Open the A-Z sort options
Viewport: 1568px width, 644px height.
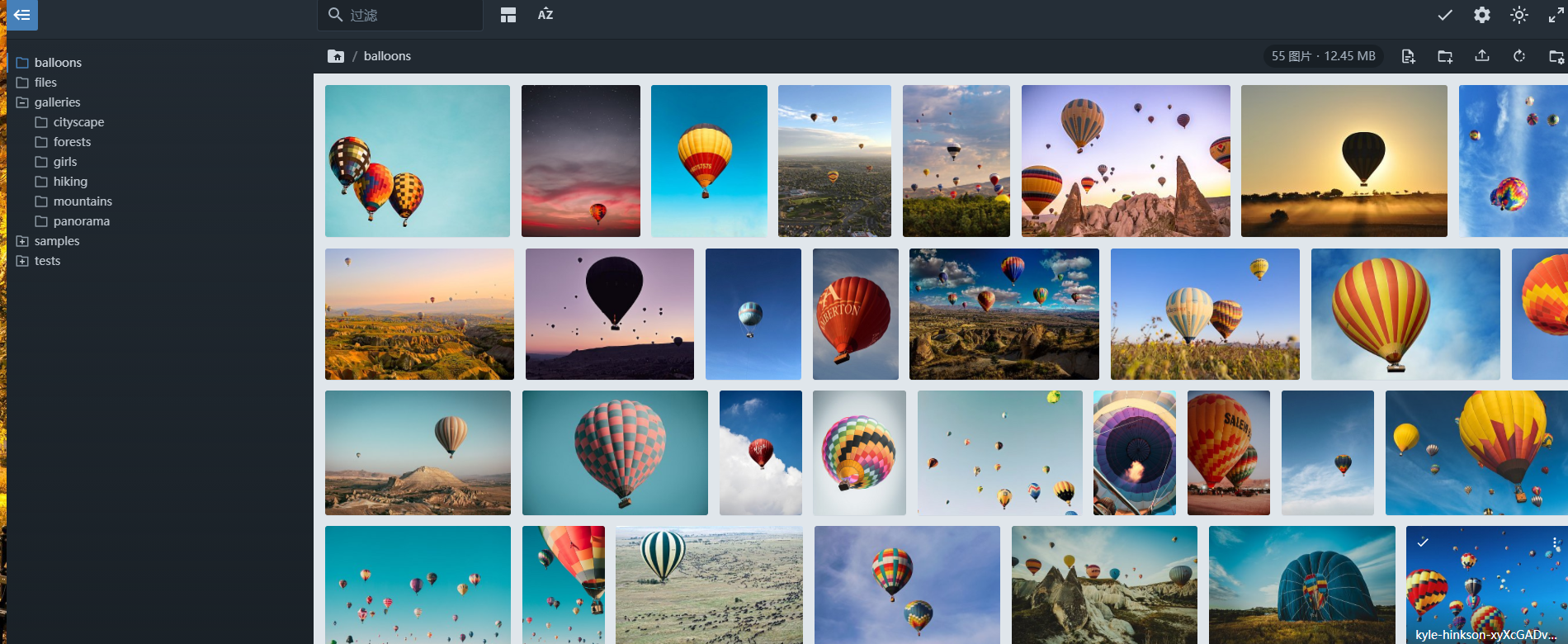click(545, 15)
